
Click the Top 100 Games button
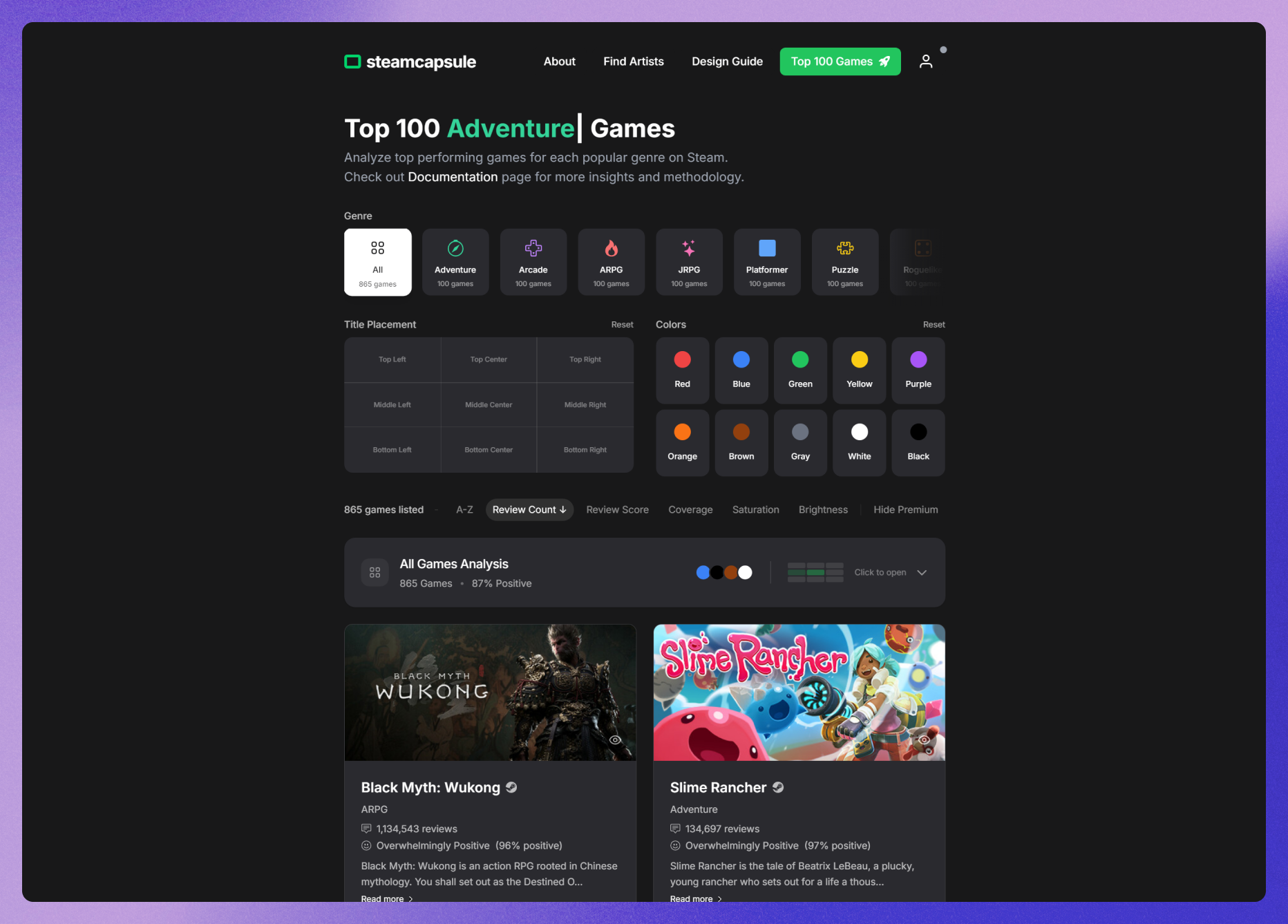point(840,62)
